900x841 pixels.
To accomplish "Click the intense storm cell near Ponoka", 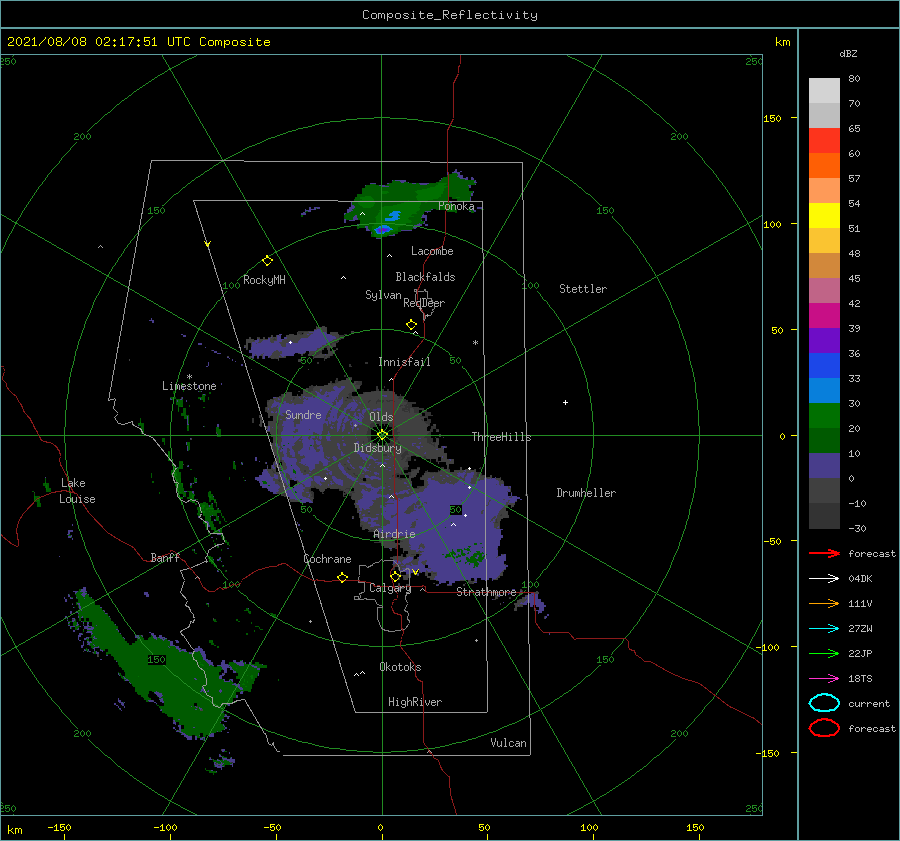I will coord(383,230).
